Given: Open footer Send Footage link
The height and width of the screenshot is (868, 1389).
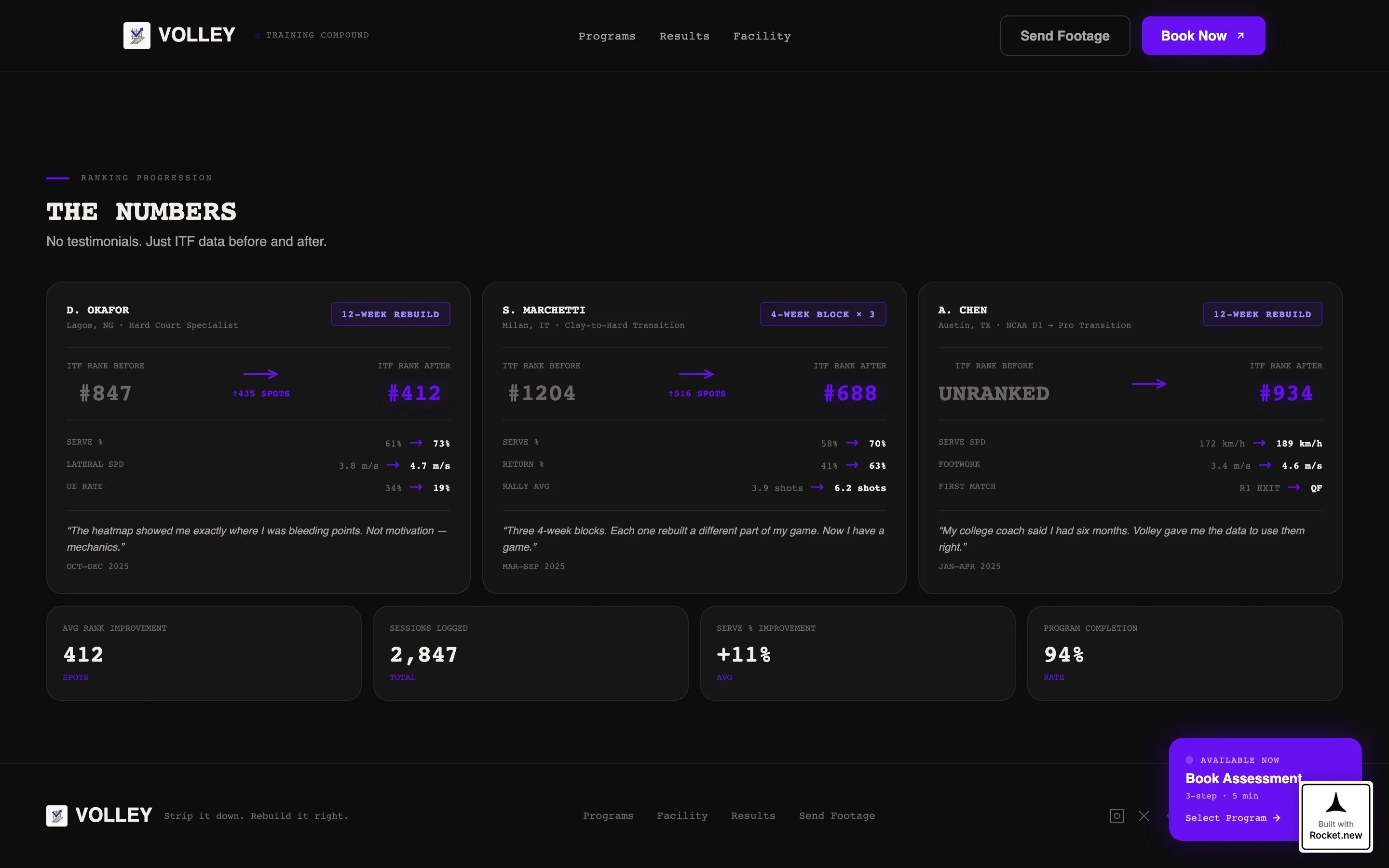Looking at the screenshot, I should pyautogui.click(x=837, y=816).
